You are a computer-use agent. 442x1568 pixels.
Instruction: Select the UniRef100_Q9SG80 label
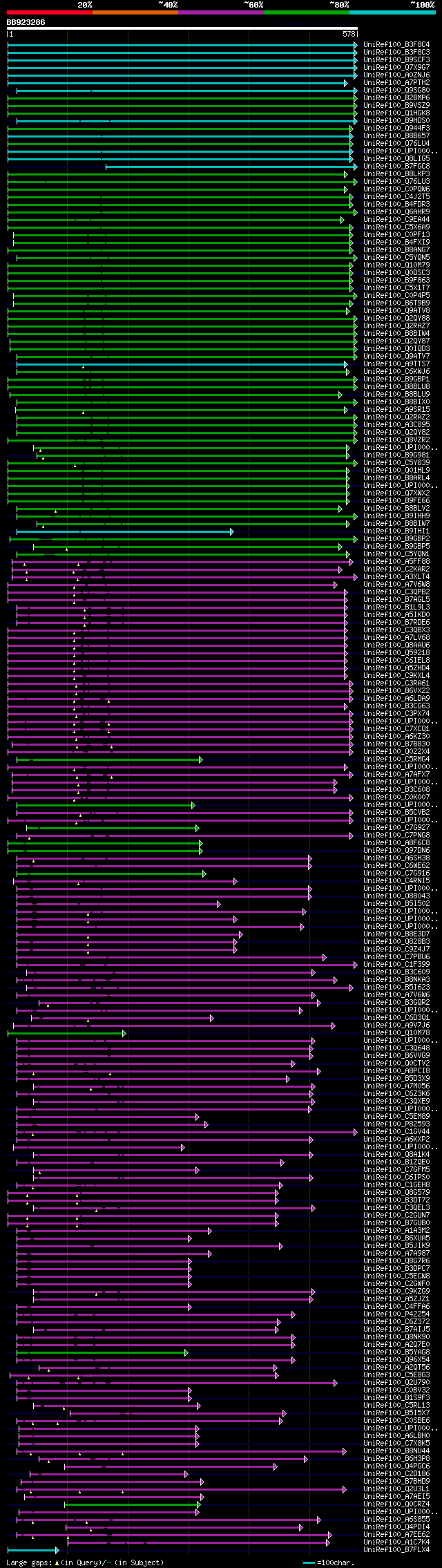point(396,90)
